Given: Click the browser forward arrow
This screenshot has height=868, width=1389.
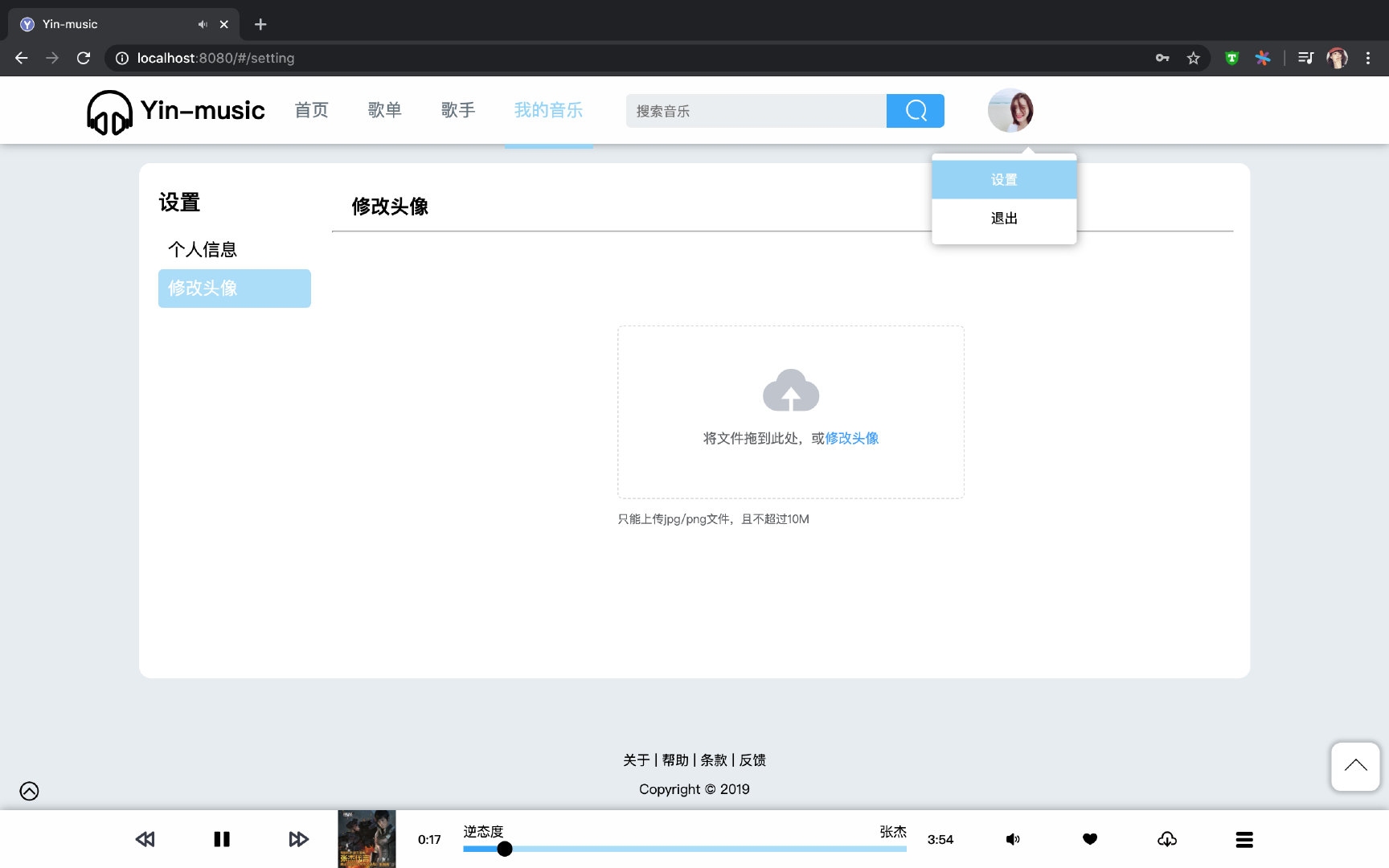Looking at the screenshot, I should pyautogui.click(x=52, y=58).
